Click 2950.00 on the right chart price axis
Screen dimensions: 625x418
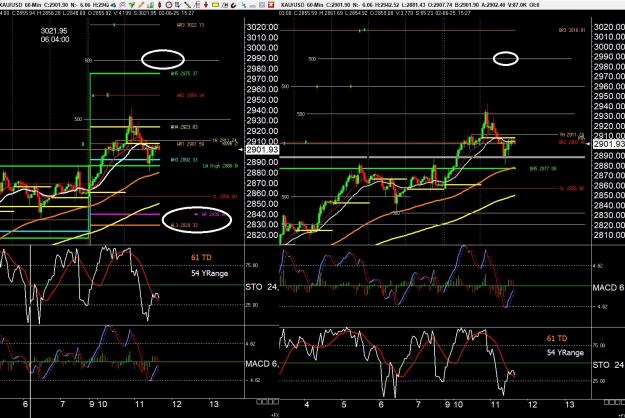click(x=609, y=96)
